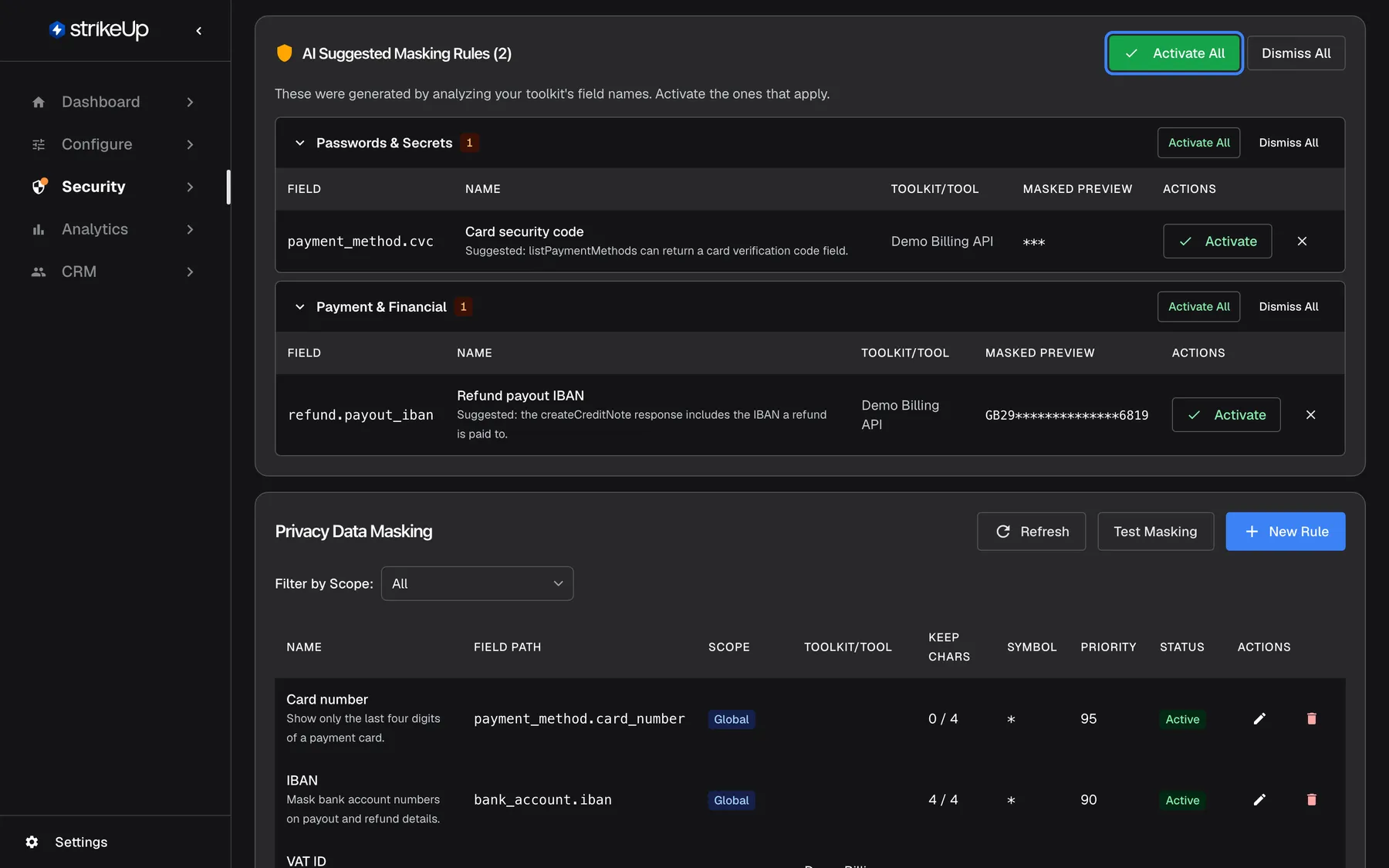Viewport: 1389px width, 868px height.
Task: Open the Dashboard menu item
Action: (x=113, y=102)
